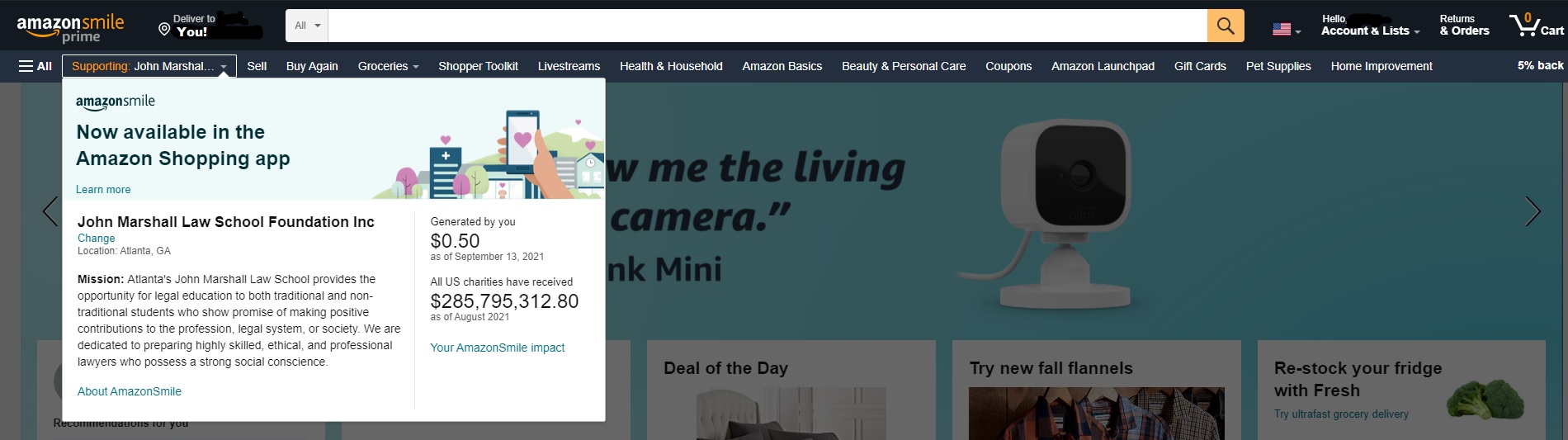Screen dimensions: 1568x440
Task: Open the shopping cart icon
Action: (x=1536, y=26)
